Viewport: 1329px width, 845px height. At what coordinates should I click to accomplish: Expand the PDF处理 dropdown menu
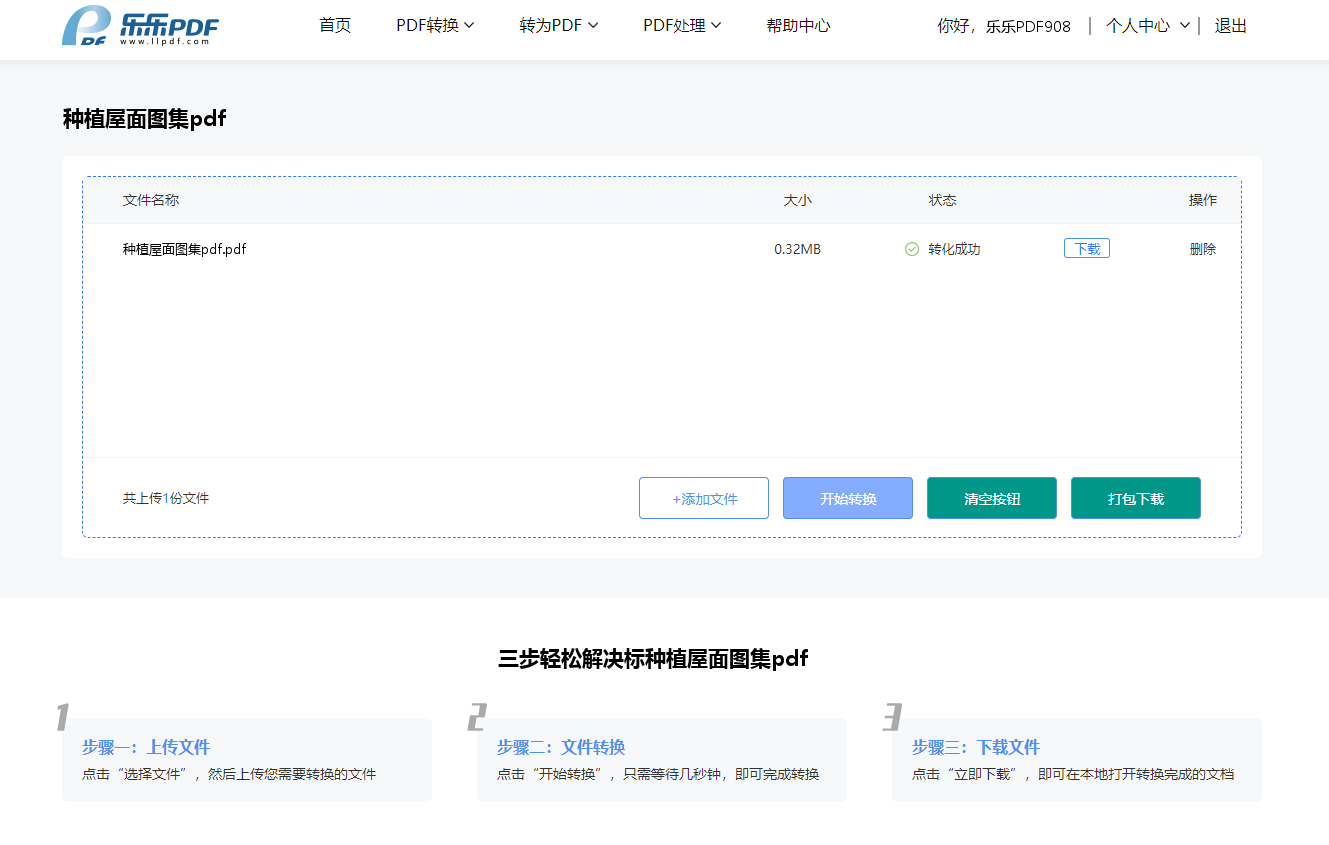pos(682,26)
